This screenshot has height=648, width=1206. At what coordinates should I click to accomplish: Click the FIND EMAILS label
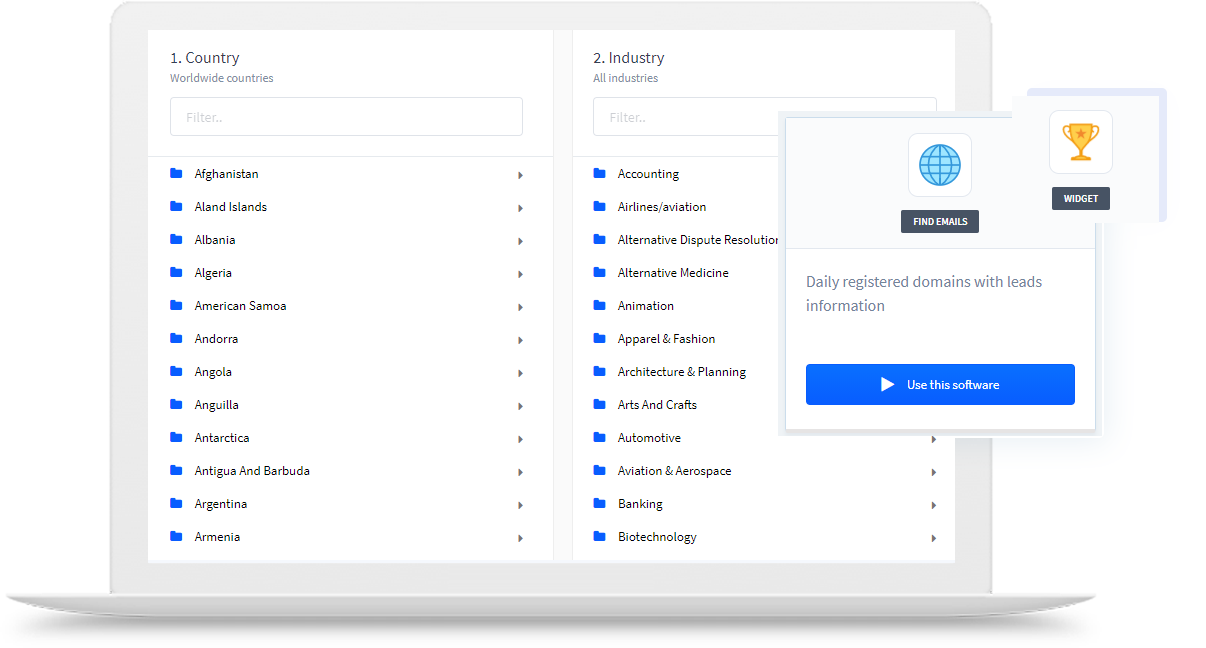coord(939,221)
